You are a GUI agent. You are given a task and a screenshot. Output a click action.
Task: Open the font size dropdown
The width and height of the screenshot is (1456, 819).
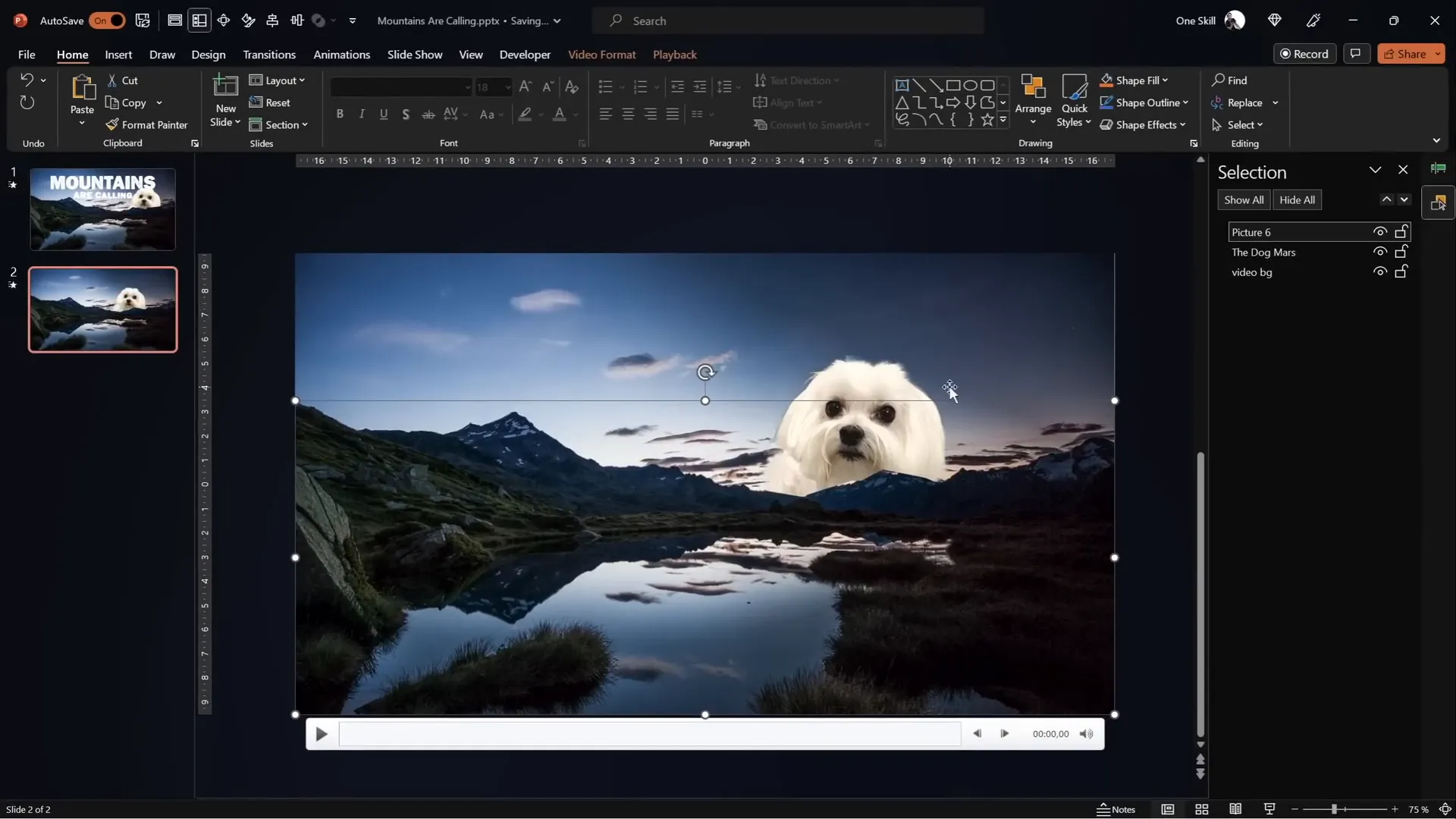507,87
